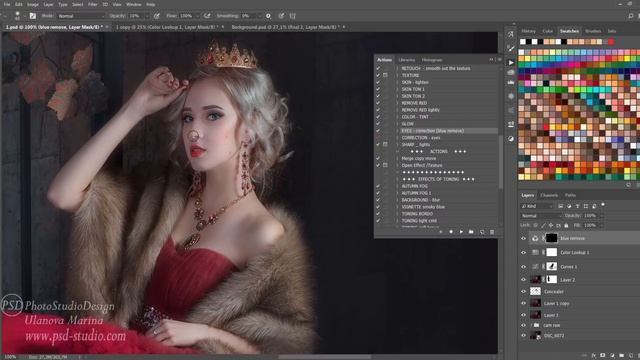Switch to the Paths tab
Screen dimensions: 640x360
tap(570, 196)
